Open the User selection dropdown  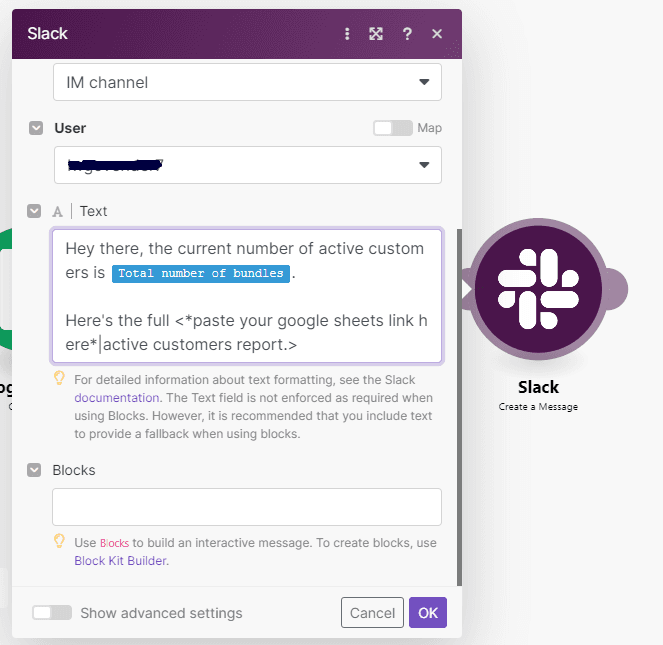click(x=247, y=165)
